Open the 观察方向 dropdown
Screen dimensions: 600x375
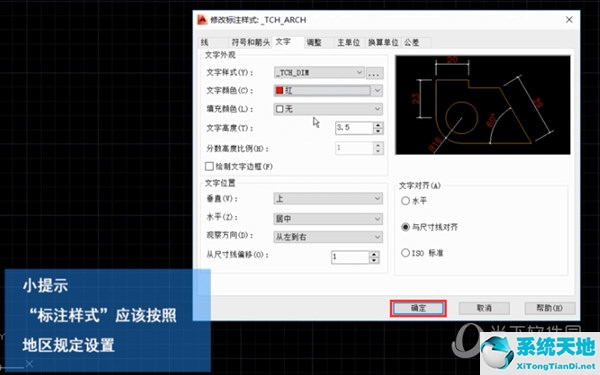(x=328, y=237)
